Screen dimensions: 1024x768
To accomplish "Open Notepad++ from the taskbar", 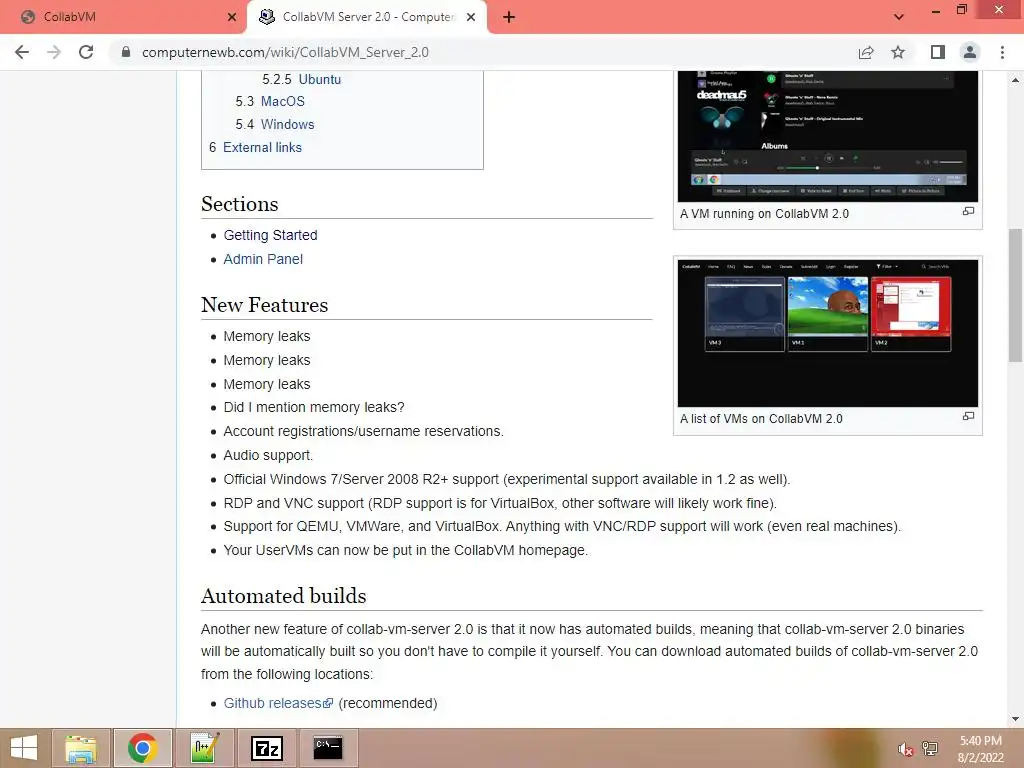I will (x=205, y=748).
